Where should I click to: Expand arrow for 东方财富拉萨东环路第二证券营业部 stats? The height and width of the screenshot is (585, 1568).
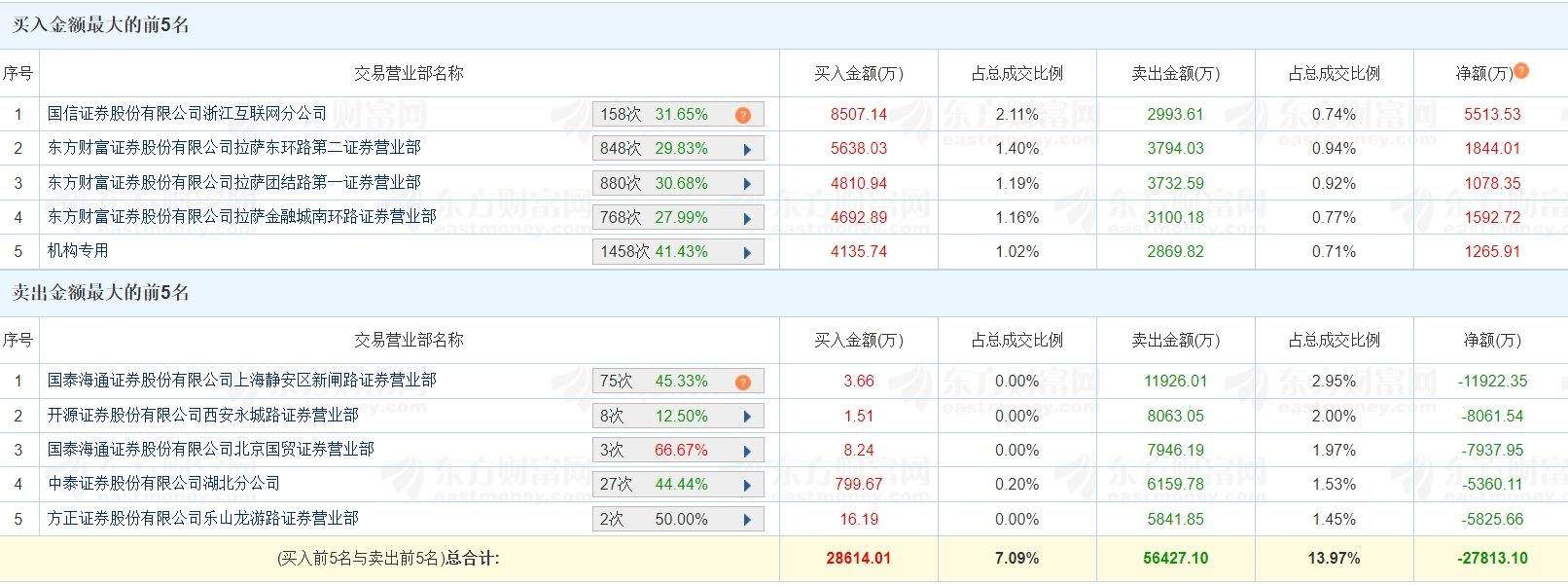tap(747, 150)
